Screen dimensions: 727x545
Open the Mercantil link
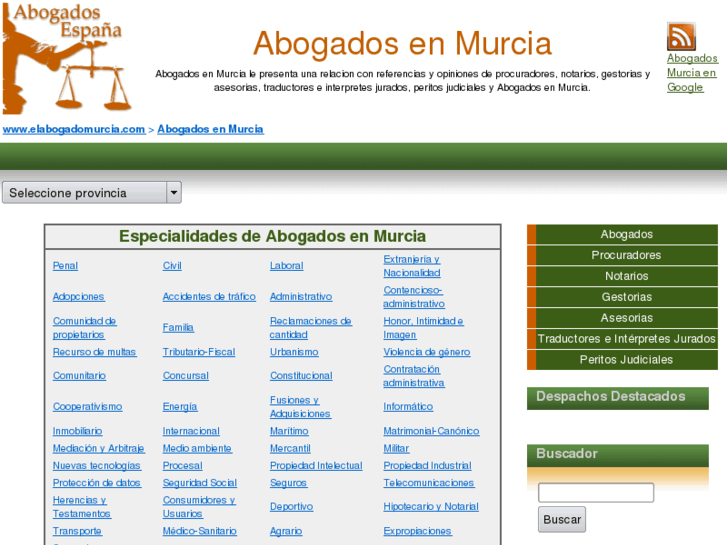(x=290, y=449)
